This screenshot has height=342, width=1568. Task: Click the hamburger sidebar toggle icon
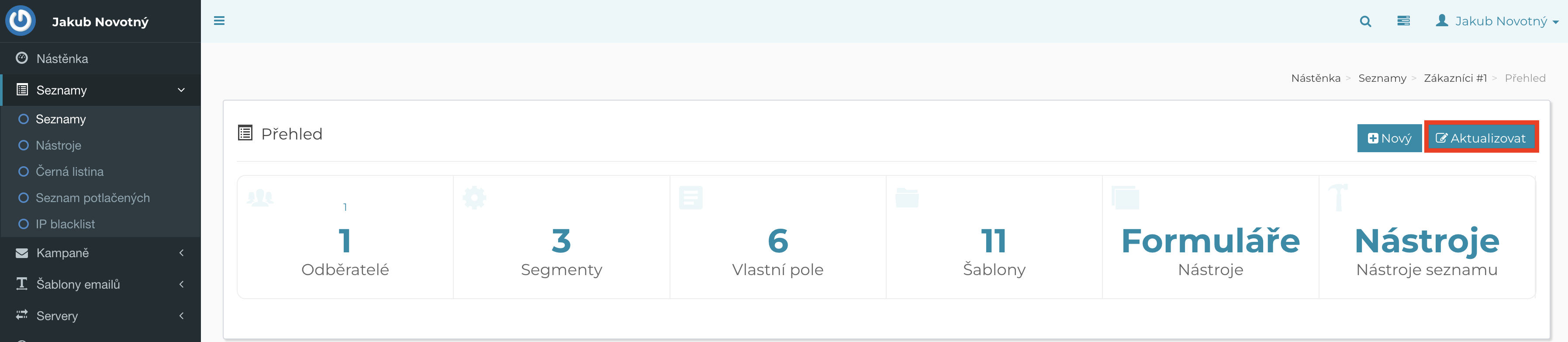[x=219, y=21]
